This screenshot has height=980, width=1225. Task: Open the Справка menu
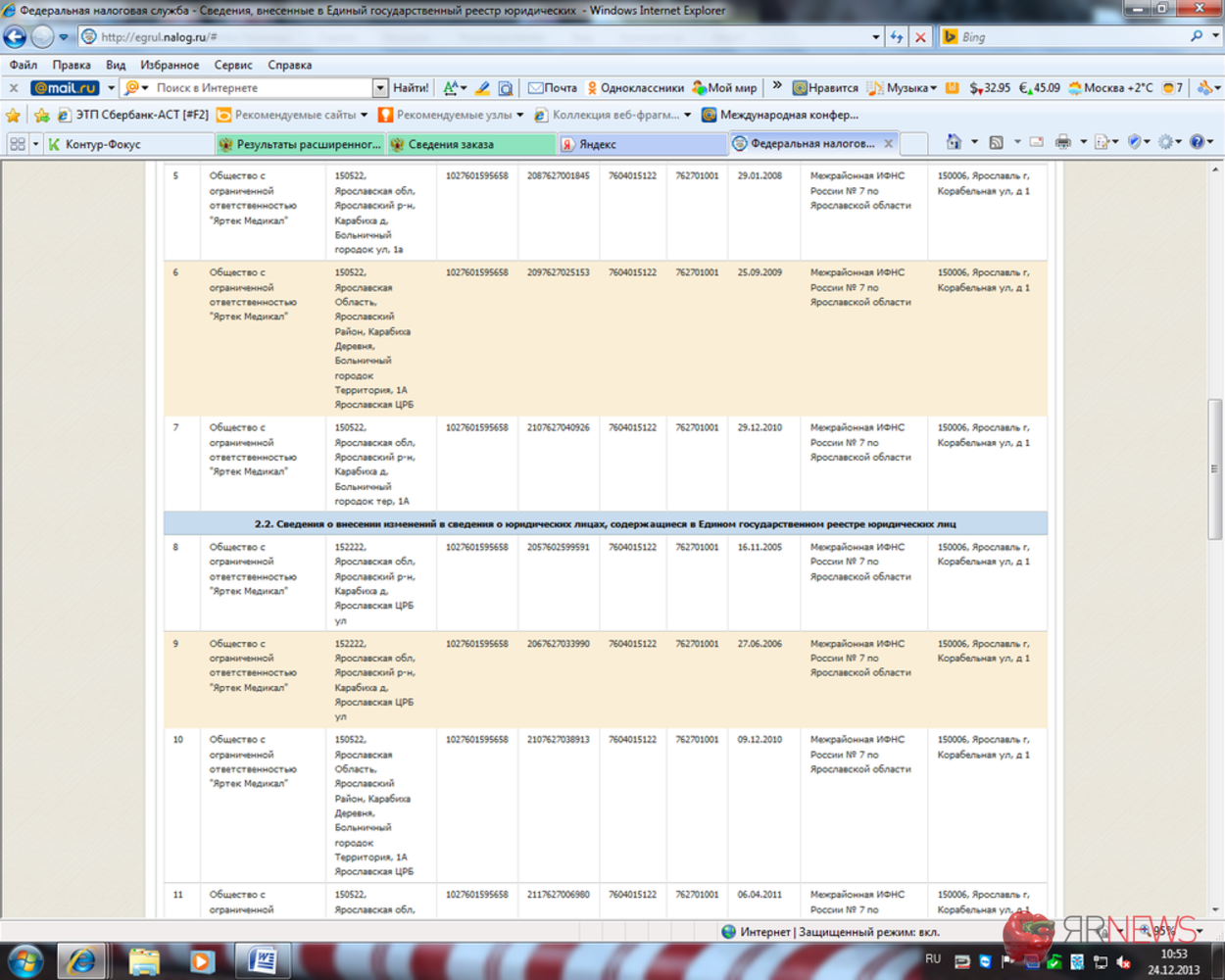pyautogui.click(x=289, y=65)
